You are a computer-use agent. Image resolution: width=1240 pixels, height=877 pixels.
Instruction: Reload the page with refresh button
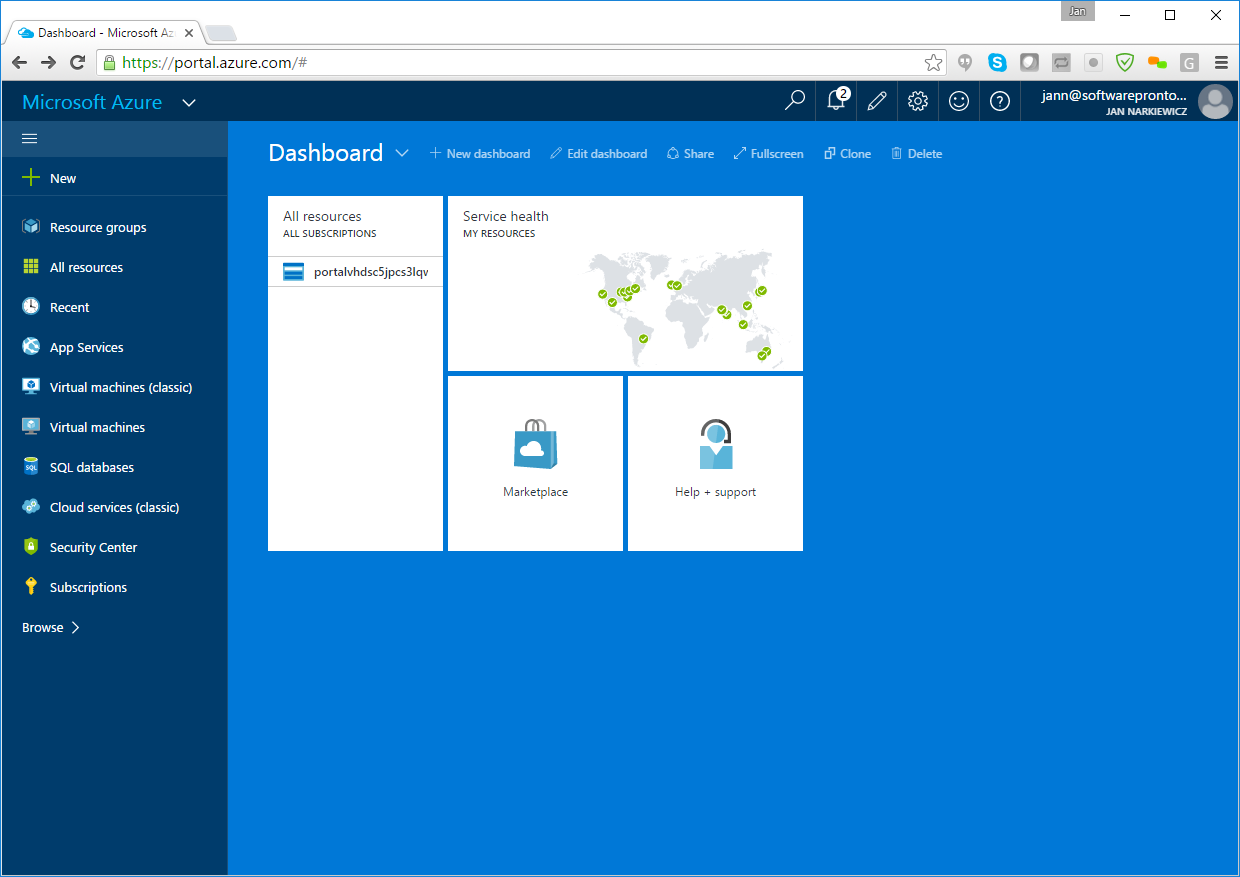tap(77, 63)
